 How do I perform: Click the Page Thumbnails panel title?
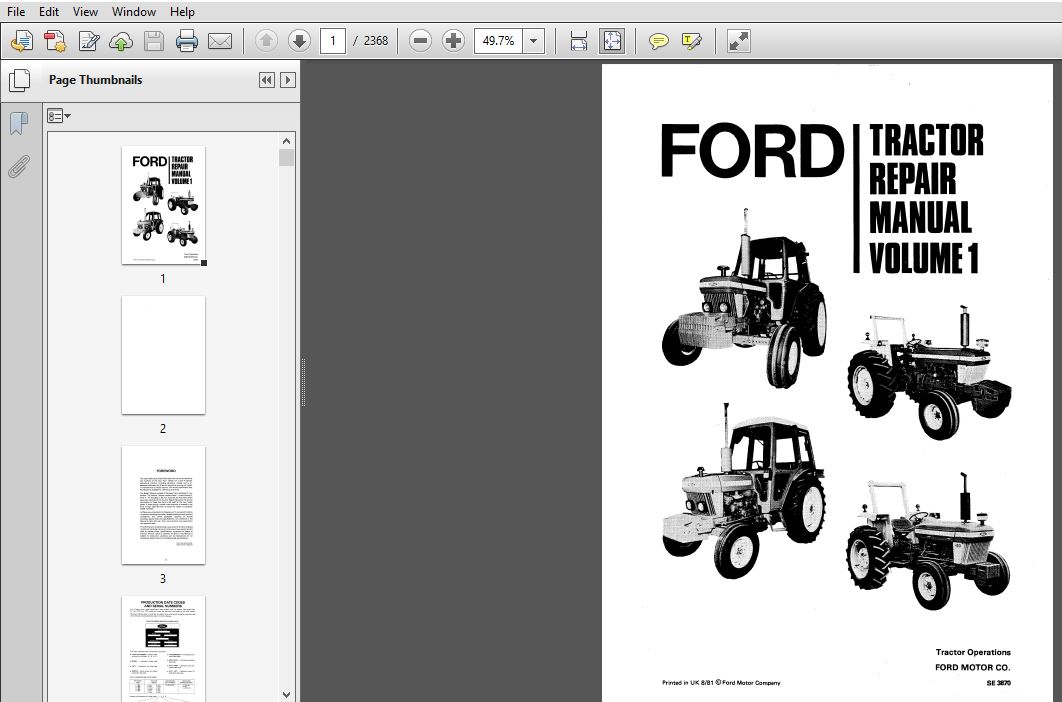[95, 80]
